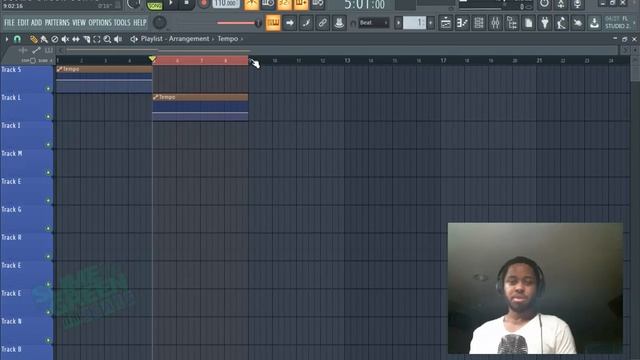
Task: Open the EDIT menu
Action: pyautogui.click(x=23, y=22)
